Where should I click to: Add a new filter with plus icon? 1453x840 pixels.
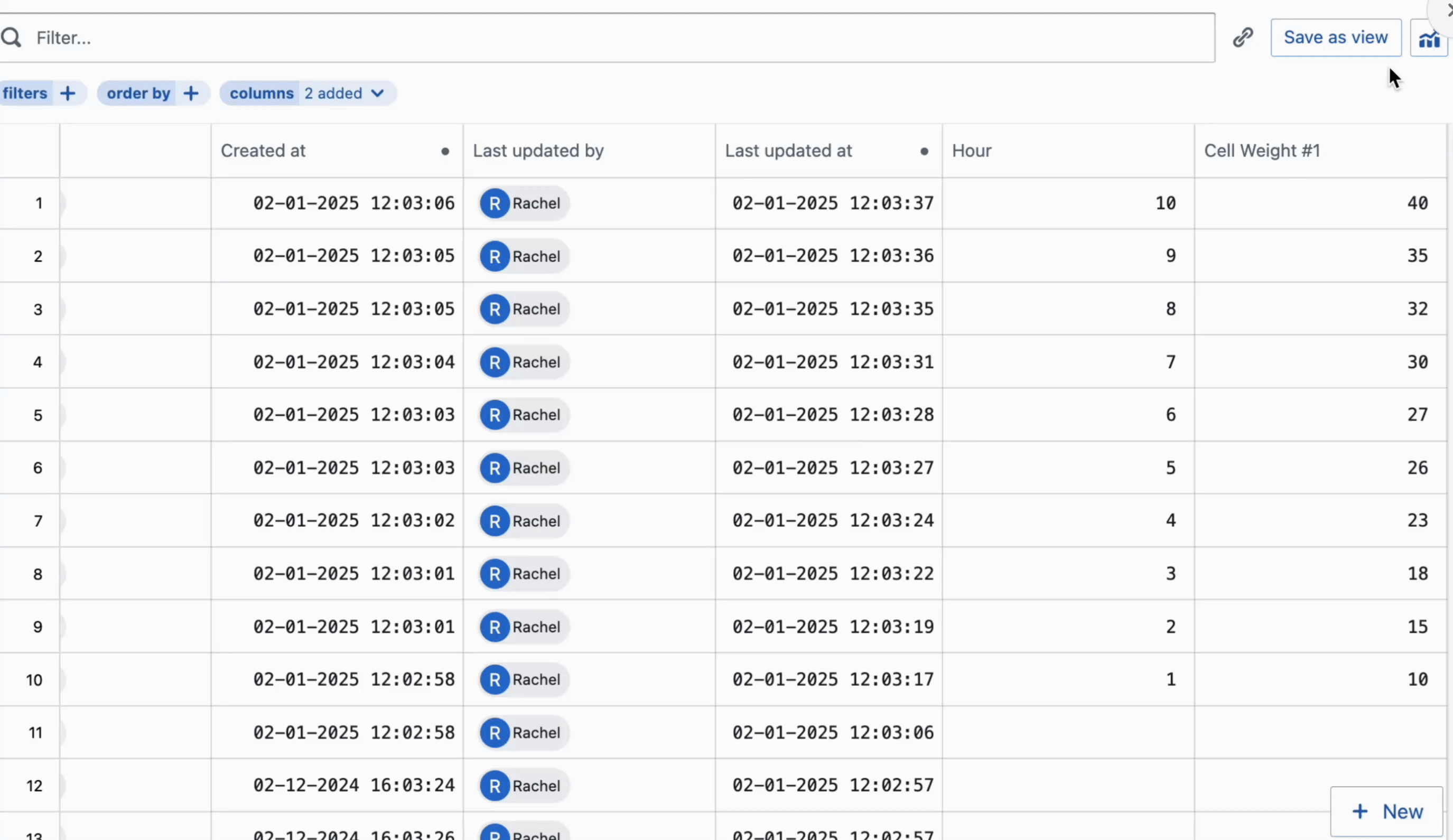click(68, 94)
